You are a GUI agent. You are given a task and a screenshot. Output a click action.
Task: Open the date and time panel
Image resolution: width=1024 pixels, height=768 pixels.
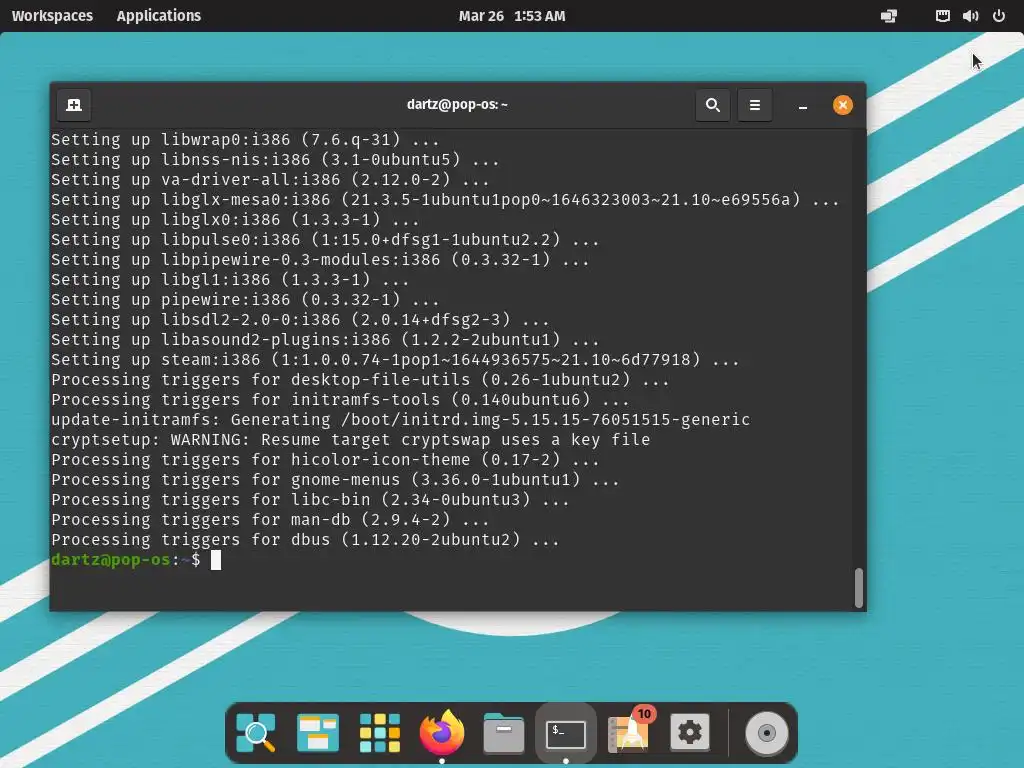[x=512, y=16]
